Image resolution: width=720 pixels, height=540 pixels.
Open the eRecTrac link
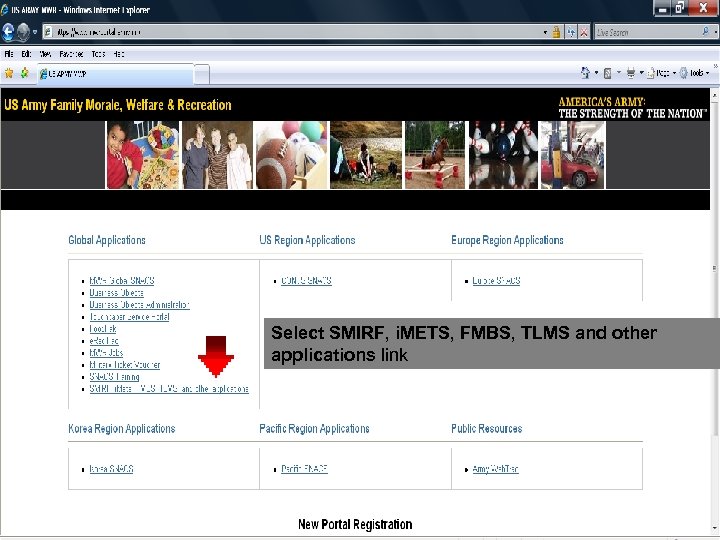click(x=104, y=341)
